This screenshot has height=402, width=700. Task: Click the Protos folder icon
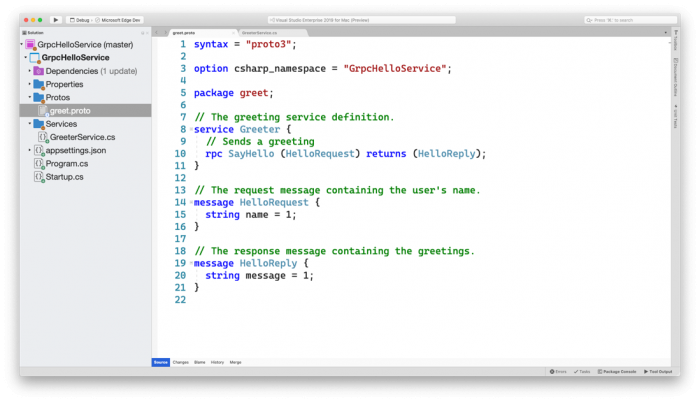(39, 97)
